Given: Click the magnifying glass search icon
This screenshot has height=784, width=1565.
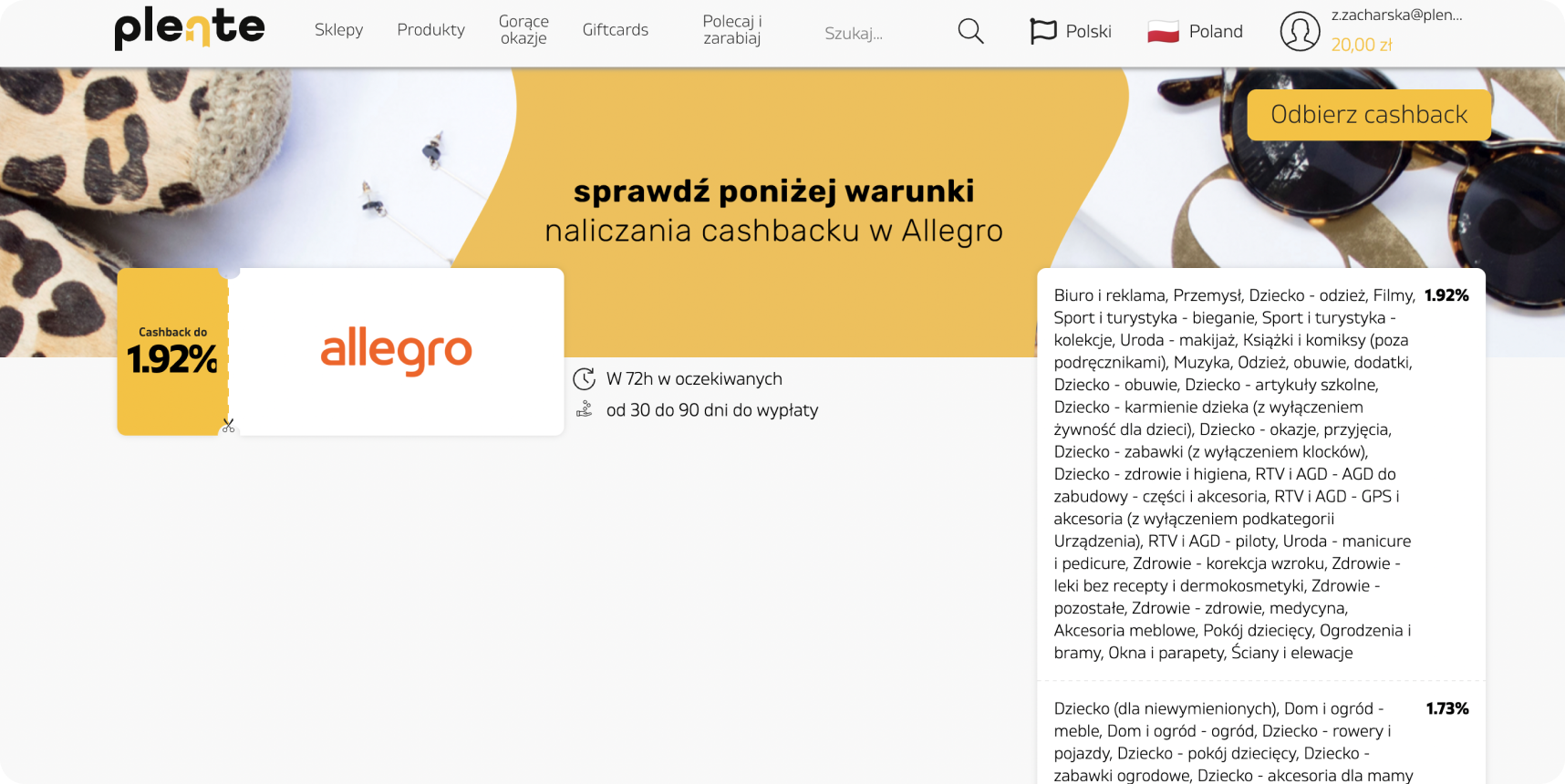Looking at the screenshot, I should 971,31.
